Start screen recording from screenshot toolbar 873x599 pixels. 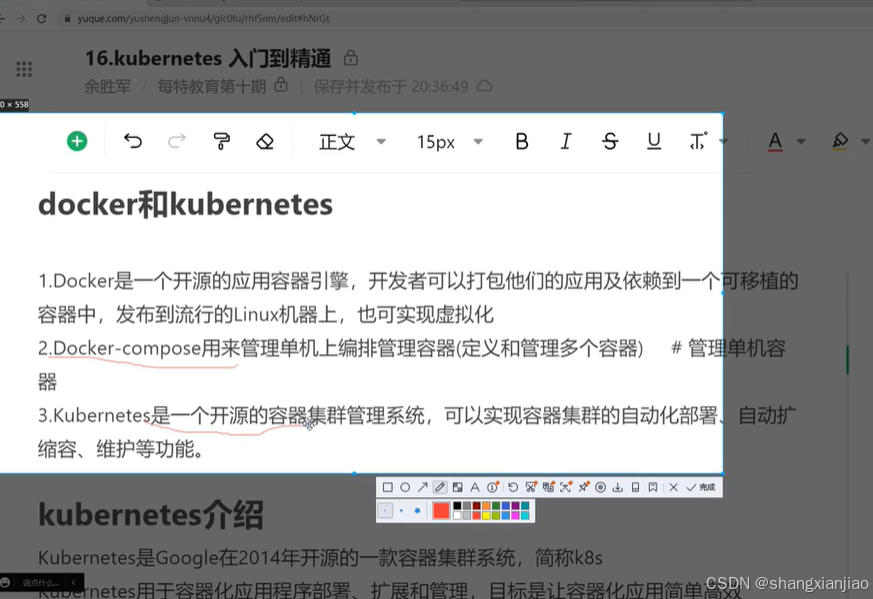(x=600, y=487)
